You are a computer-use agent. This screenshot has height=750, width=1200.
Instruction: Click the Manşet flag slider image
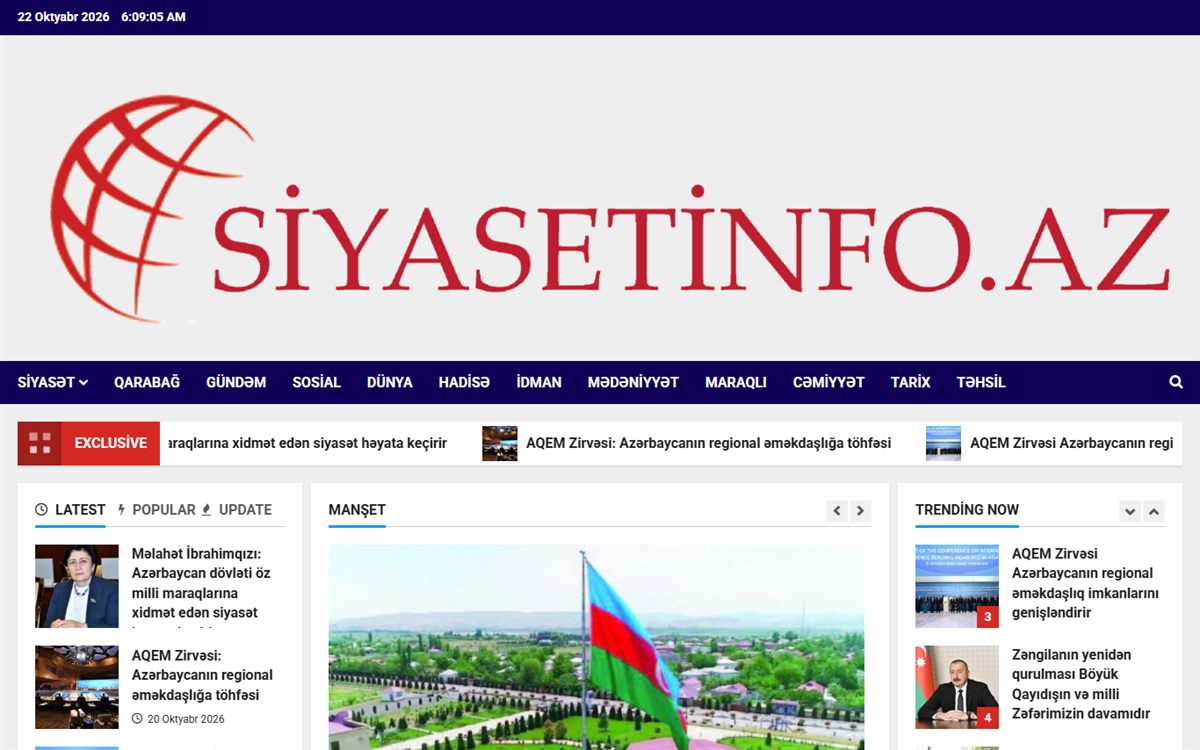[x=596, y=647]
